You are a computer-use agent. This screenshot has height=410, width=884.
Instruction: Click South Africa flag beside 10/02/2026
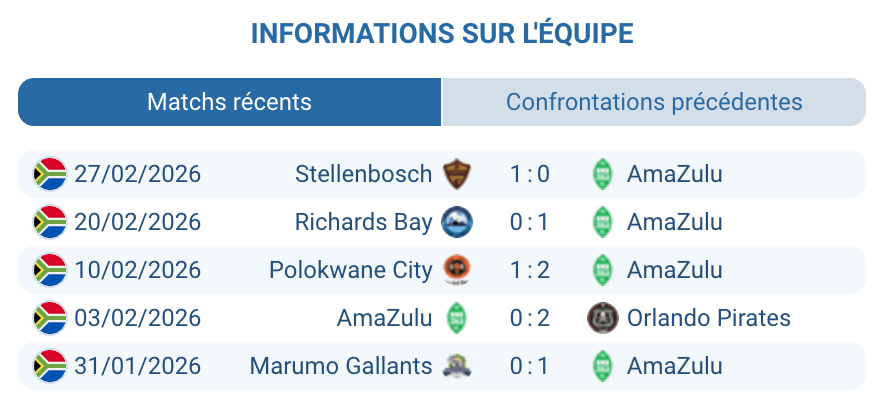click(50, 270)
